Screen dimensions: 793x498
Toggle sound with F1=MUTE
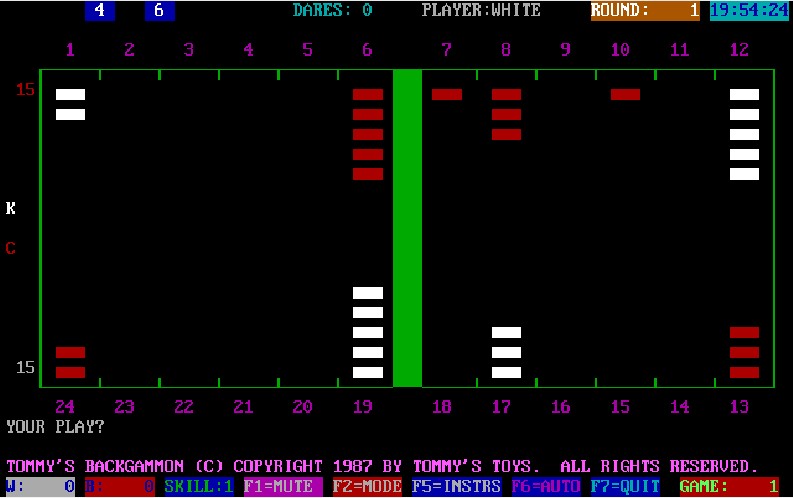tap(284, 487)
